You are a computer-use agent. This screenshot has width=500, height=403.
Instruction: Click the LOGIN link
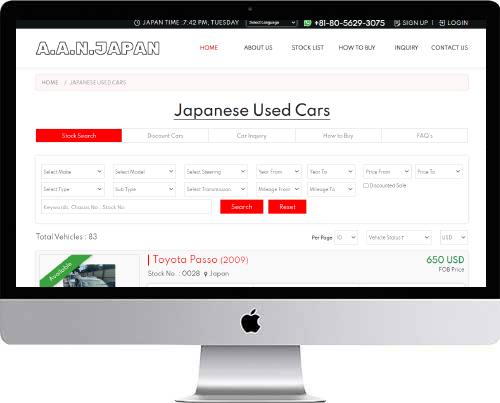(x=458, y=23)
